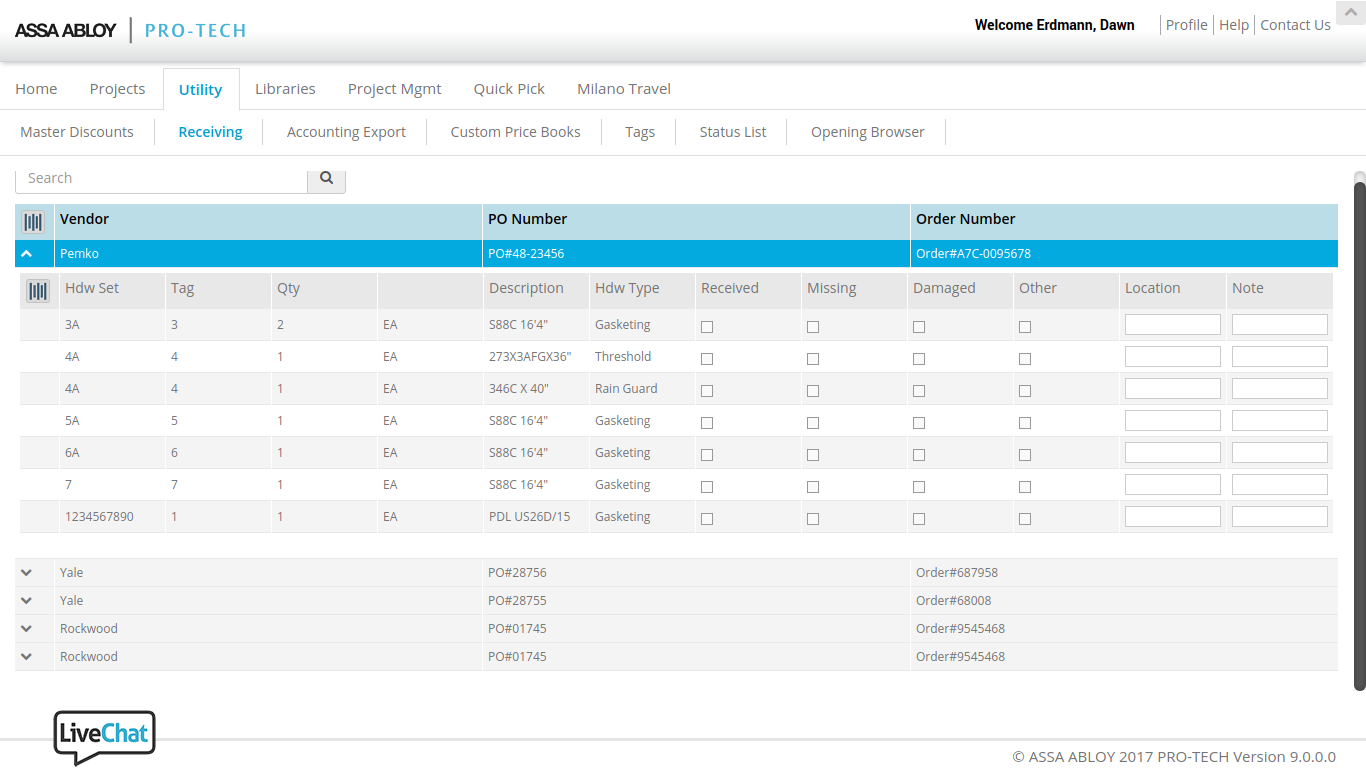Open the Projects tab
The image size is (1366, 768).
(117, 89)
